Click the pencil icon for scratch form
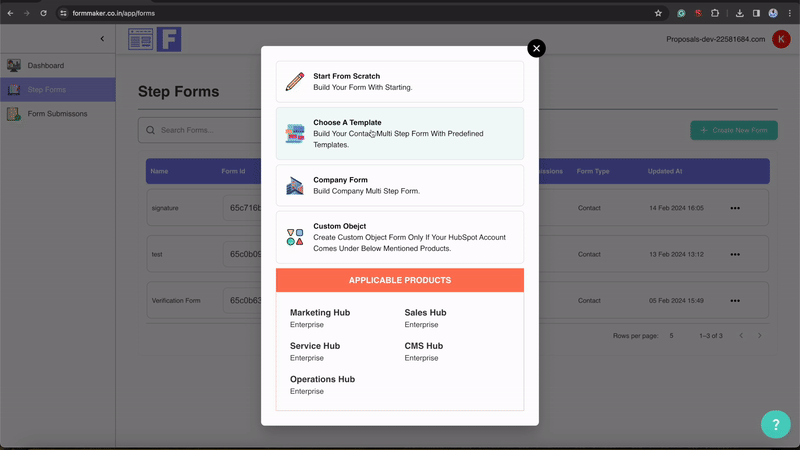 click(x=294, y=82)
